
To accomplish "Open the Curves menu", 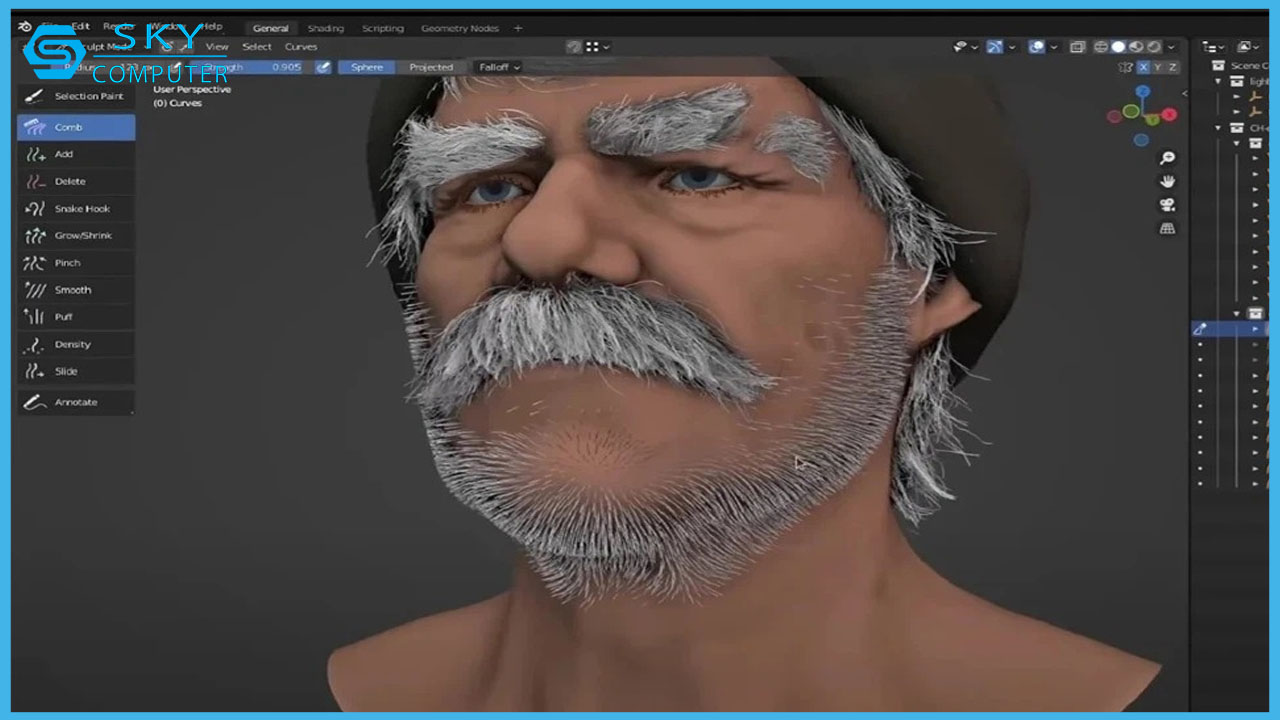I will (301, 47).
